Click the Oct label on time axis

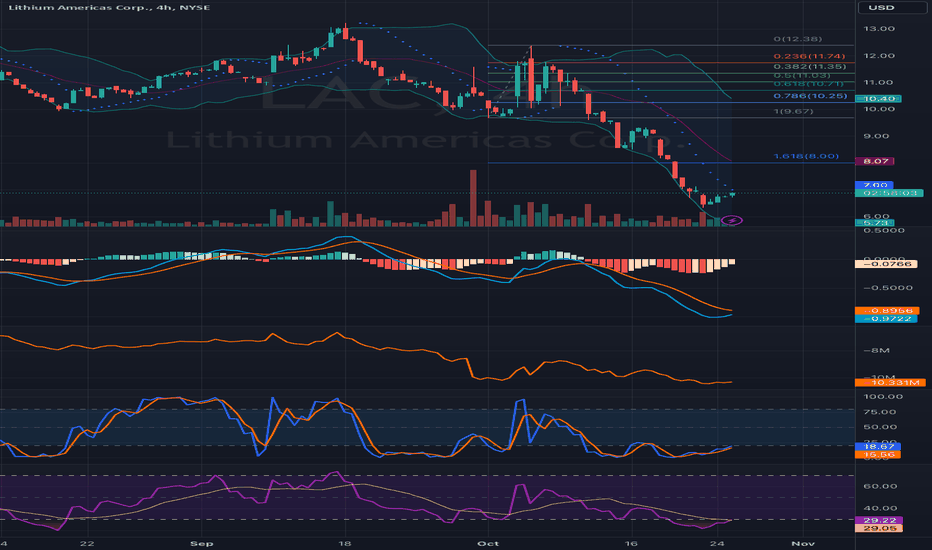(x=488, y=543)
